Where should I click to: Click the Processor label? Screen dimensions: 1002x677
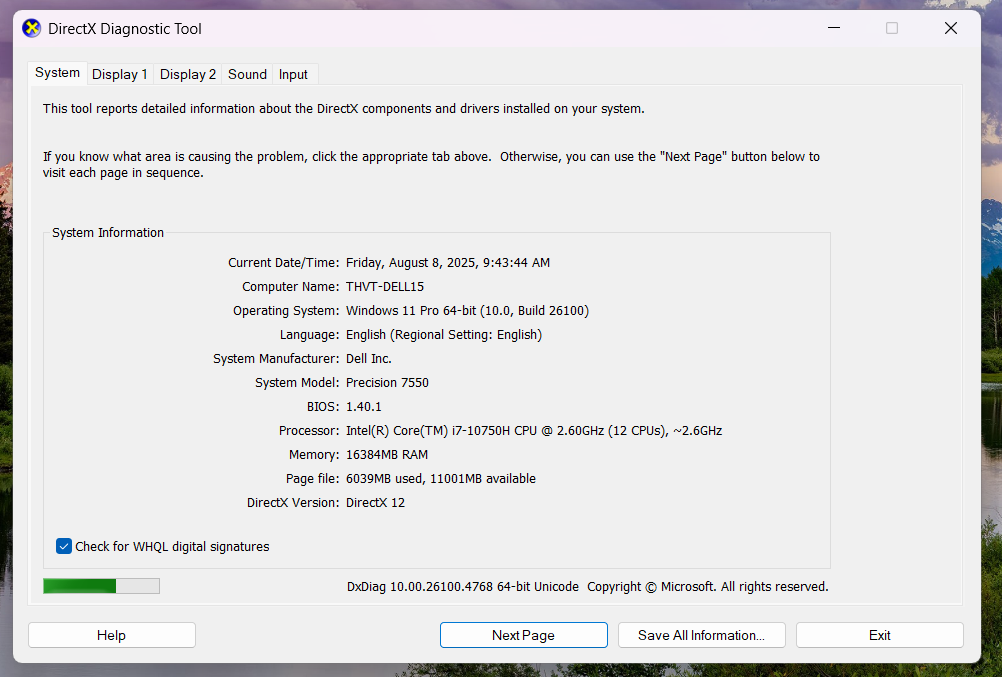309,430
